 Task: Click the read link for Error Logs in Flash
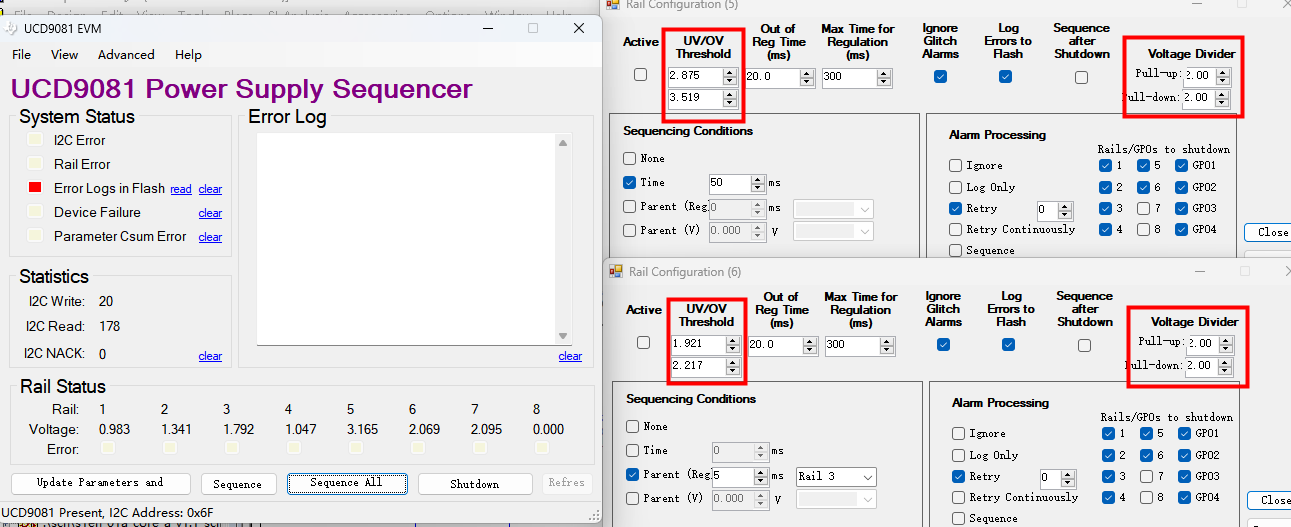pos(181,189)
